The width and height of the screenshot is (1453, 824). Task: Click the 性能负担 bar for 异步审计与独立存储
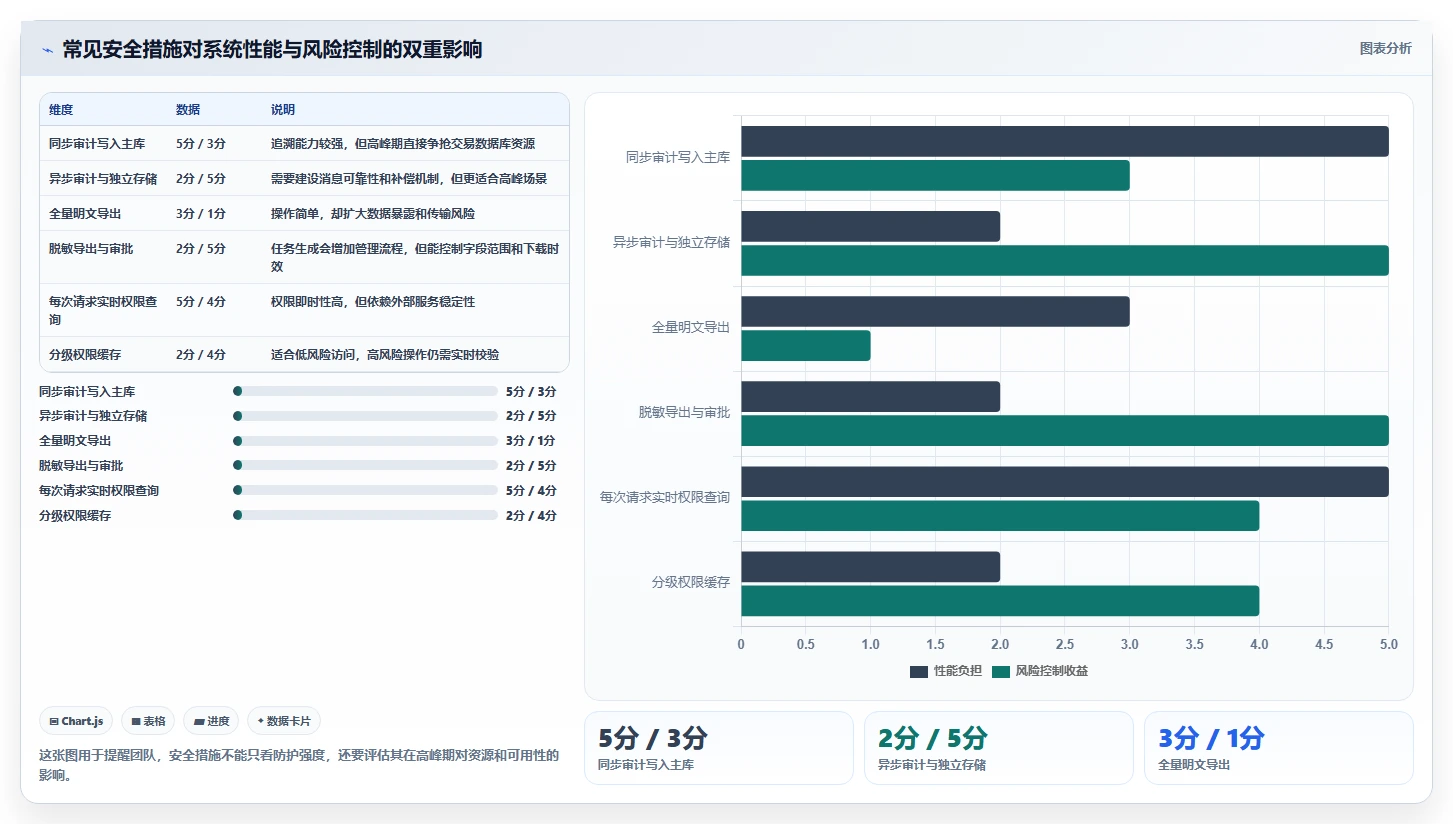870,226
